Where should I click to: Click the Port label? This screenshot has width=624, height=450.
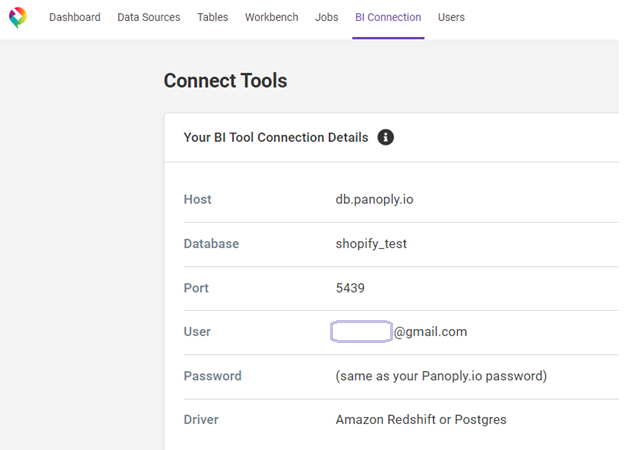click(x=196, y=288)
